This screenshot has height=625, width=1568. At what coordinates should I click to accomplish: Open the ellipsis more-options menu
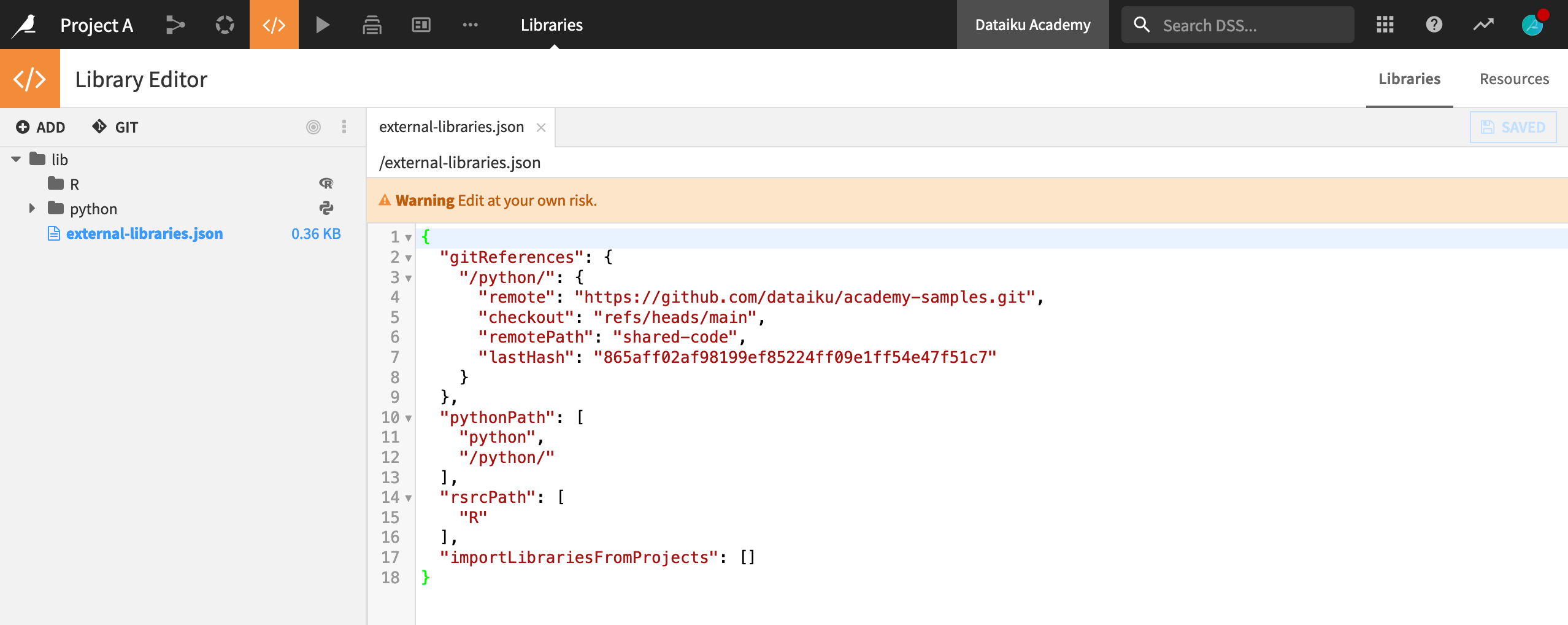471,25
